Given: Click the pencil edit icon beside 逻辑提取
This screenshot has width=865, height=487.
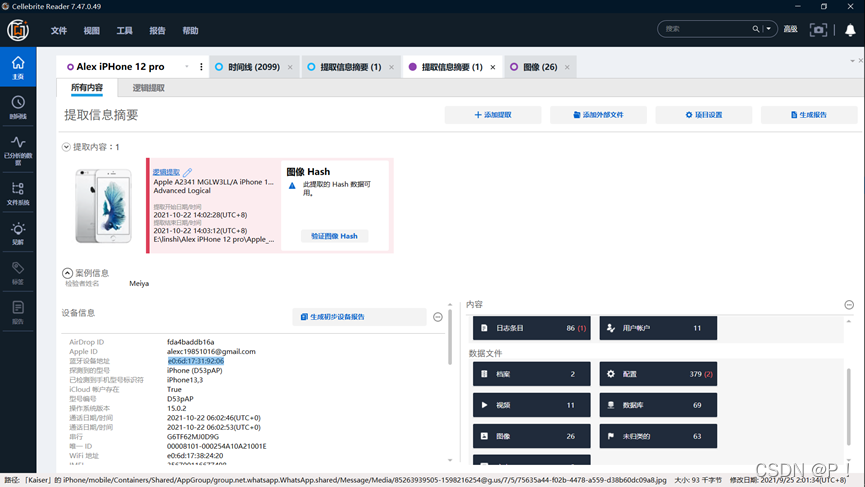Looking at the screenshot, I should point(188,172).
